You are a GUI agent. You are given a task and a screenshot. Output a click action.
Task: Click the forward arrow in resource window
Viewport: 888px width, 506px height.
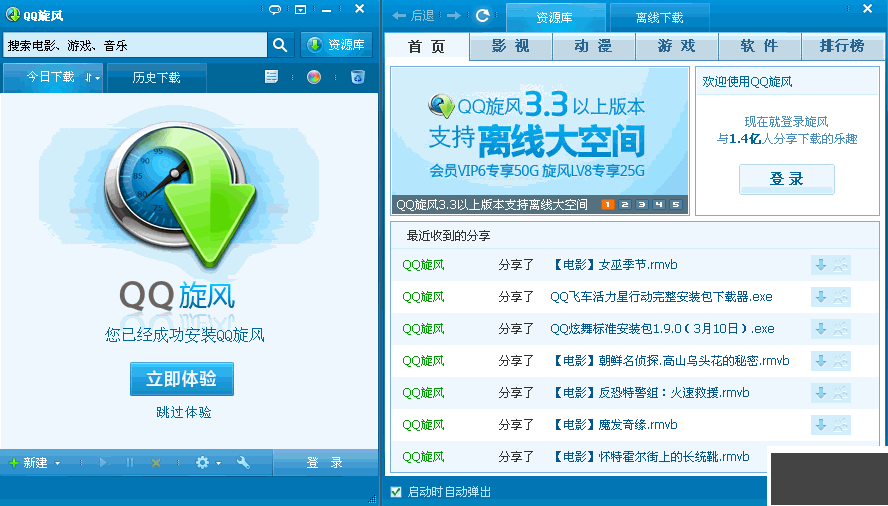(x=454, y=16)
